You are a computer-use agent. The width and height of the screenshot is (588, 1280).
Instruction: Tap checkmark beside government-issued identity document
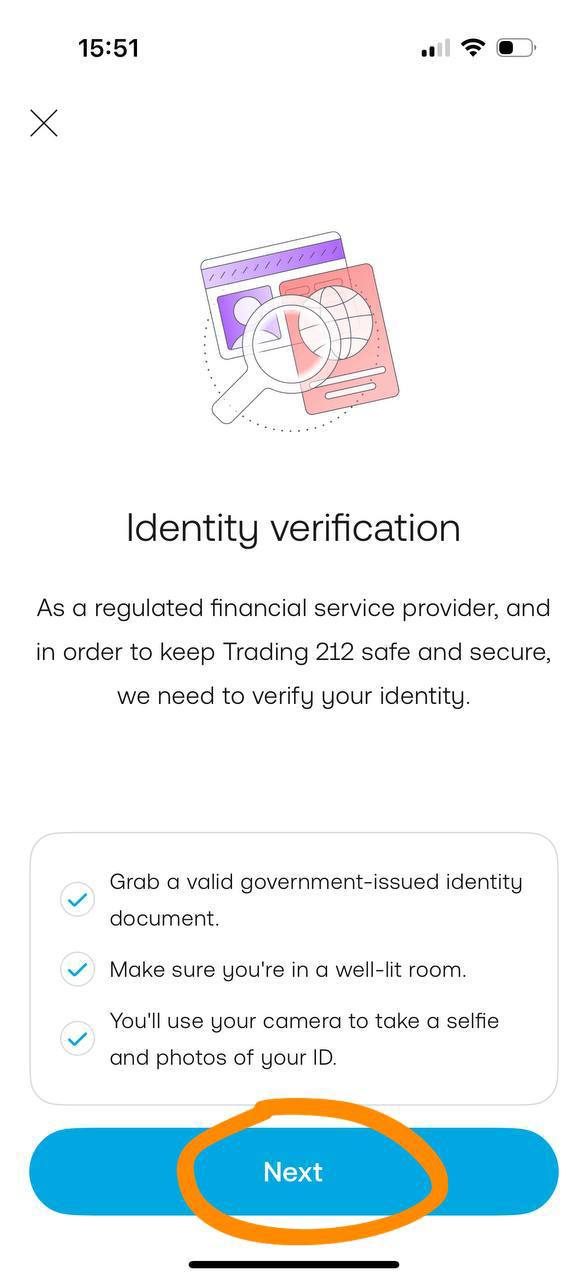pos(77,900)
